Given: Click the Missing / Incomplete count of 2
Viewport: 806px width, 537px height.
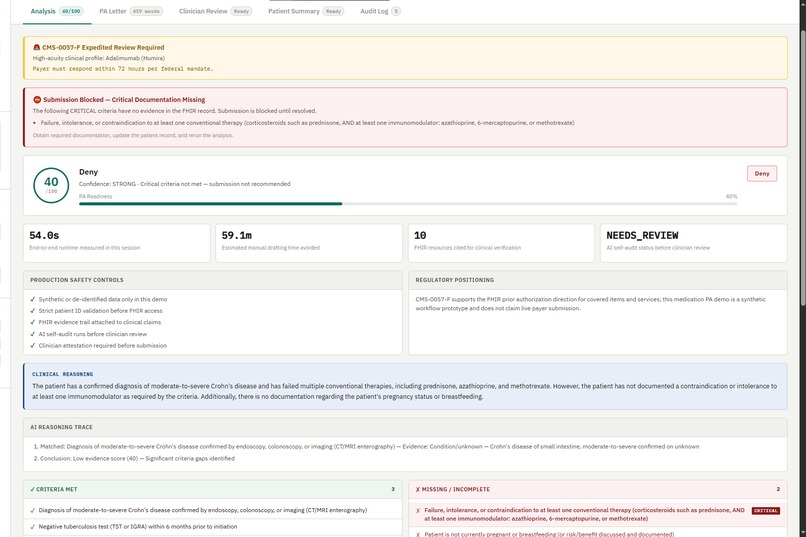Looking at the screenshot, I should (778, 489).
